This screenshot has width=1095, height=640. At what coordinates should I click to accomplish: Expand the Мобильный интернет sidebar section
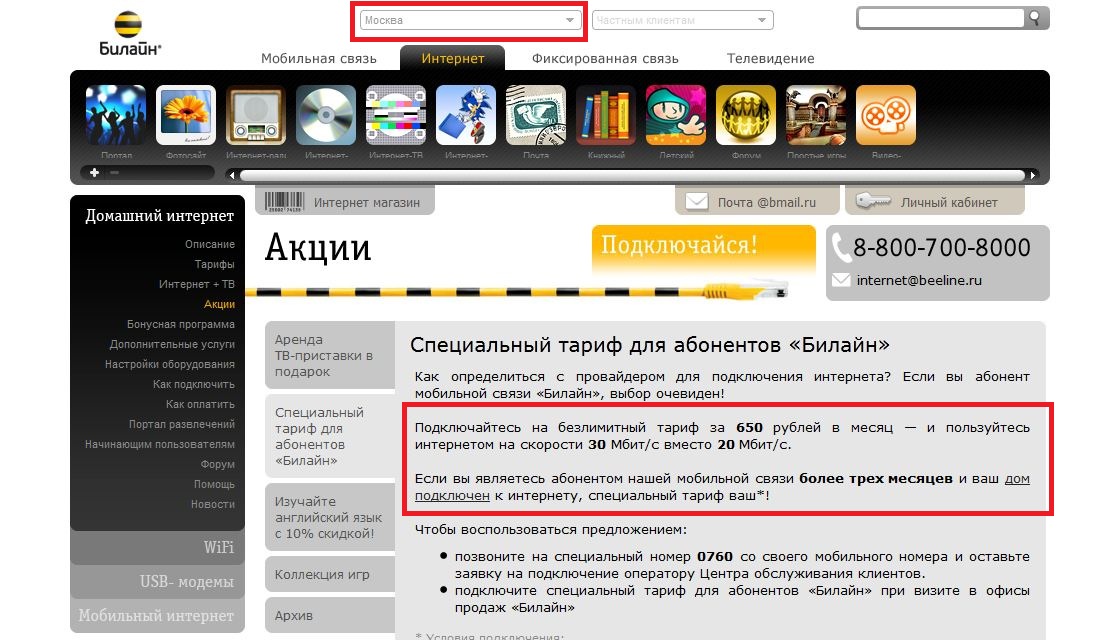pos(157,616)
